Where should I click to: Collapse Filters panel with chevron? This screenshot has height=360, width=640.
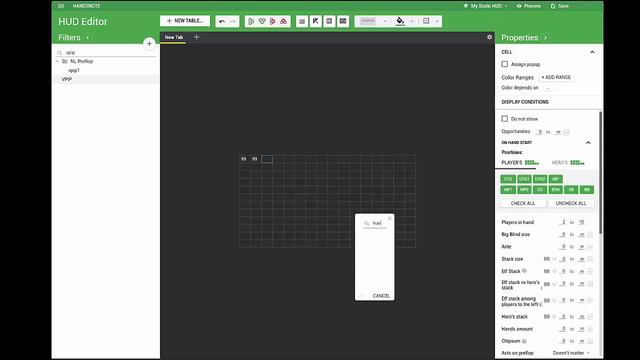(x=88, y=38)
